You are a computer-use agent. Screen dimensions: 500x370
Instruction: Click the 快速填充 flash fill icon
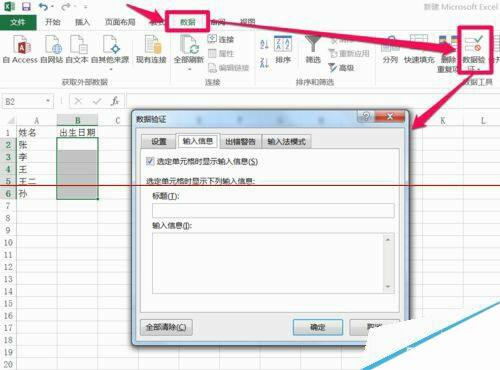pyautogui.click(x=419, y=44)
